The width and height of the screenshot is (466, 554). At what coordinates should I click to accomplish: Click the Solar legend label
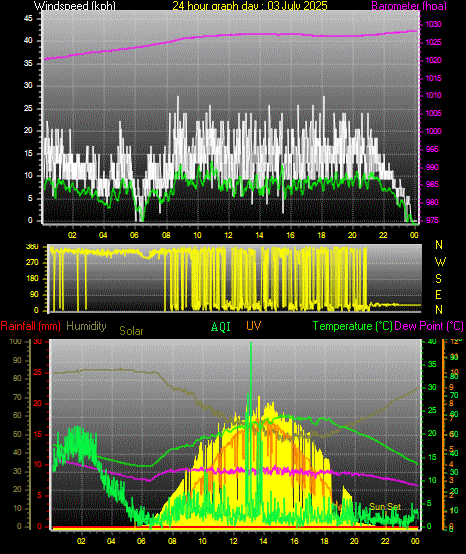pyautogui.click(x=131, y=331)
